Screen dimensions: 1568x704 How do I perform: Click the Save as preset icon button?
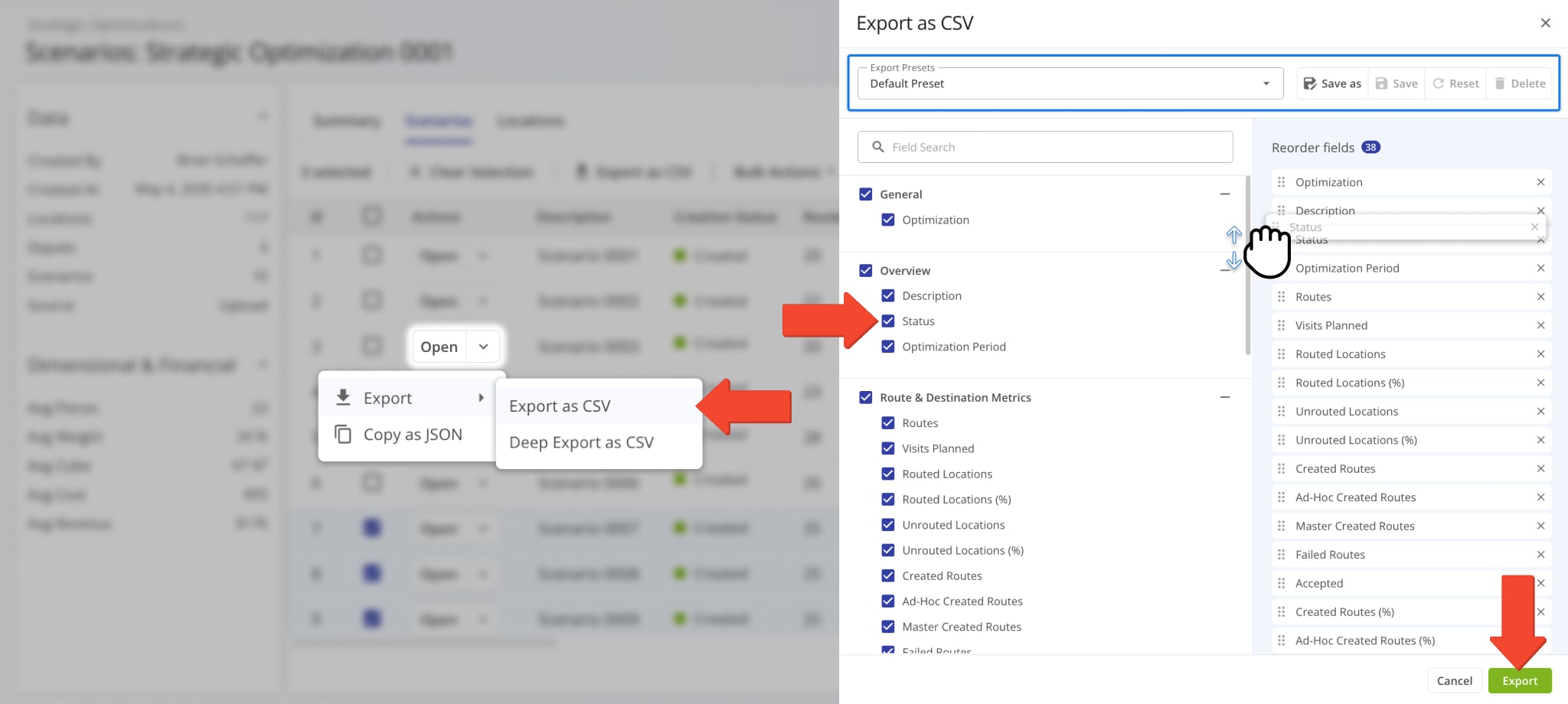pos(1310,83)
